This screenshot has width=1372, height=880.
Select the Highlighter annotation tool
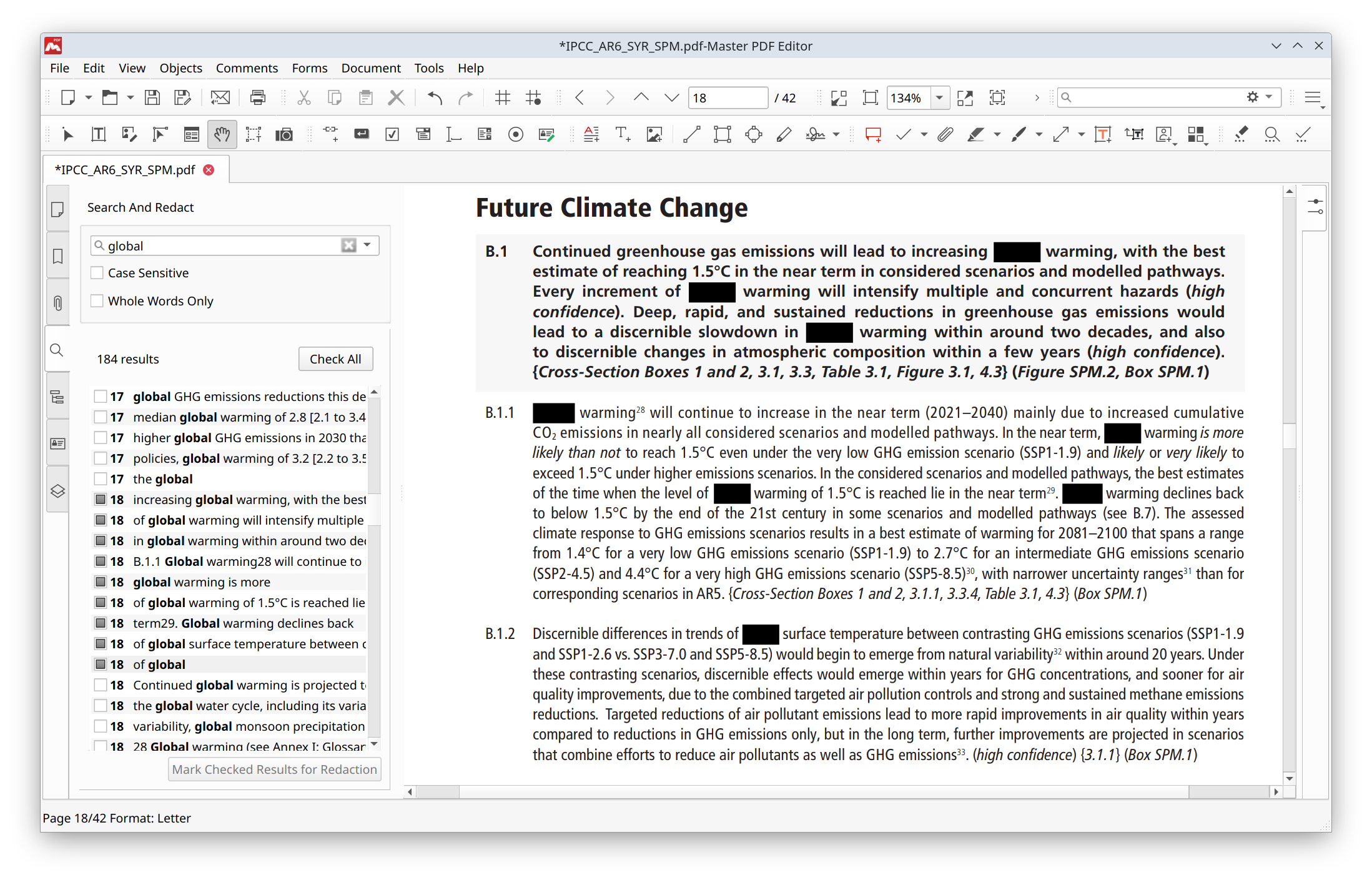[977, 134]
